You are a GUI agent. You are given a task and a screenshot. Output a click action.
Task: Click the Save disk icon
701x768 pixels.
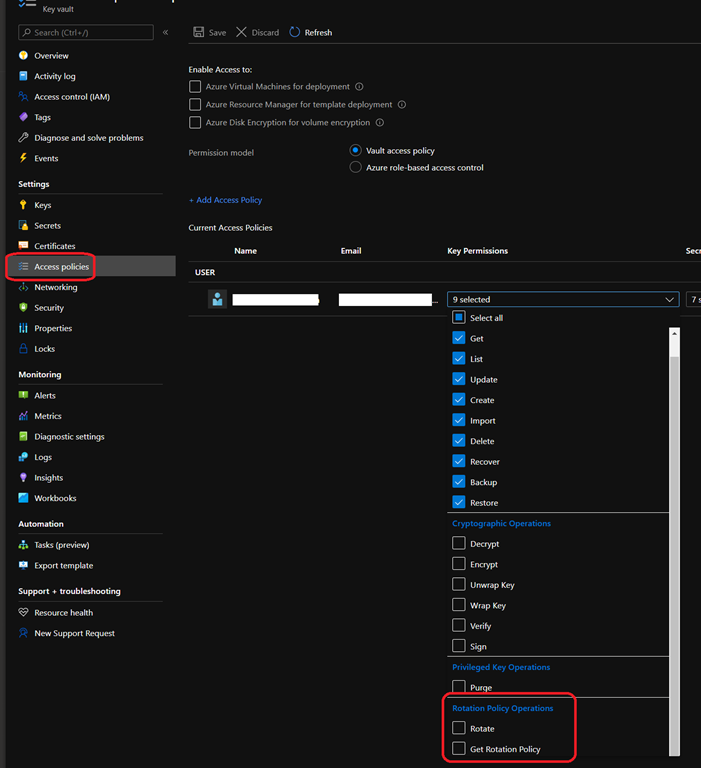pos(198,33)
